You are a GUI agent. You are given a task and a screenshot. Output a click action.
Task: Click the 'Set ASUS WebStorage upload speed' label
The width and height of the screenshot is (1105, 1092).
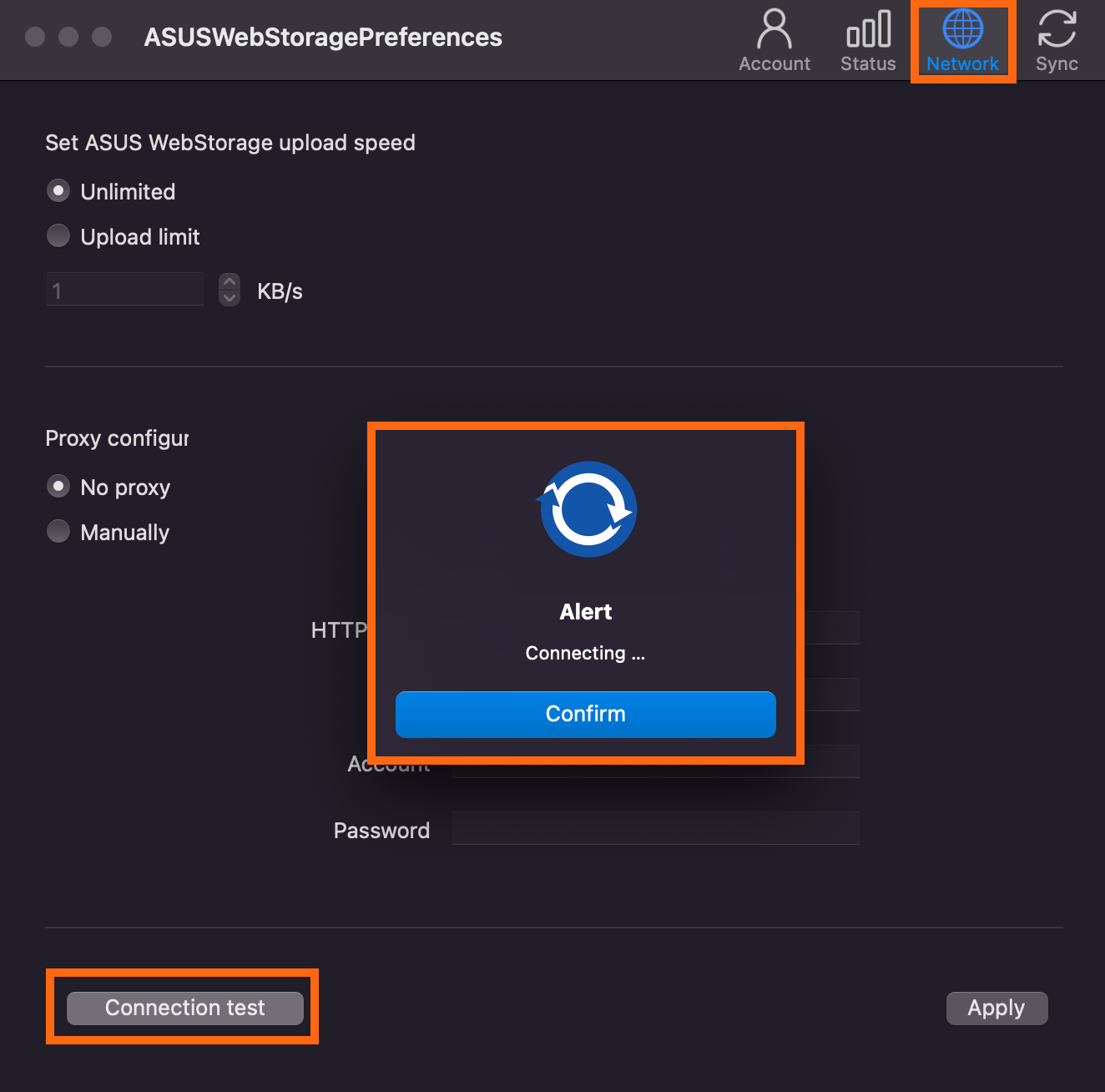[x=230, y=143]
